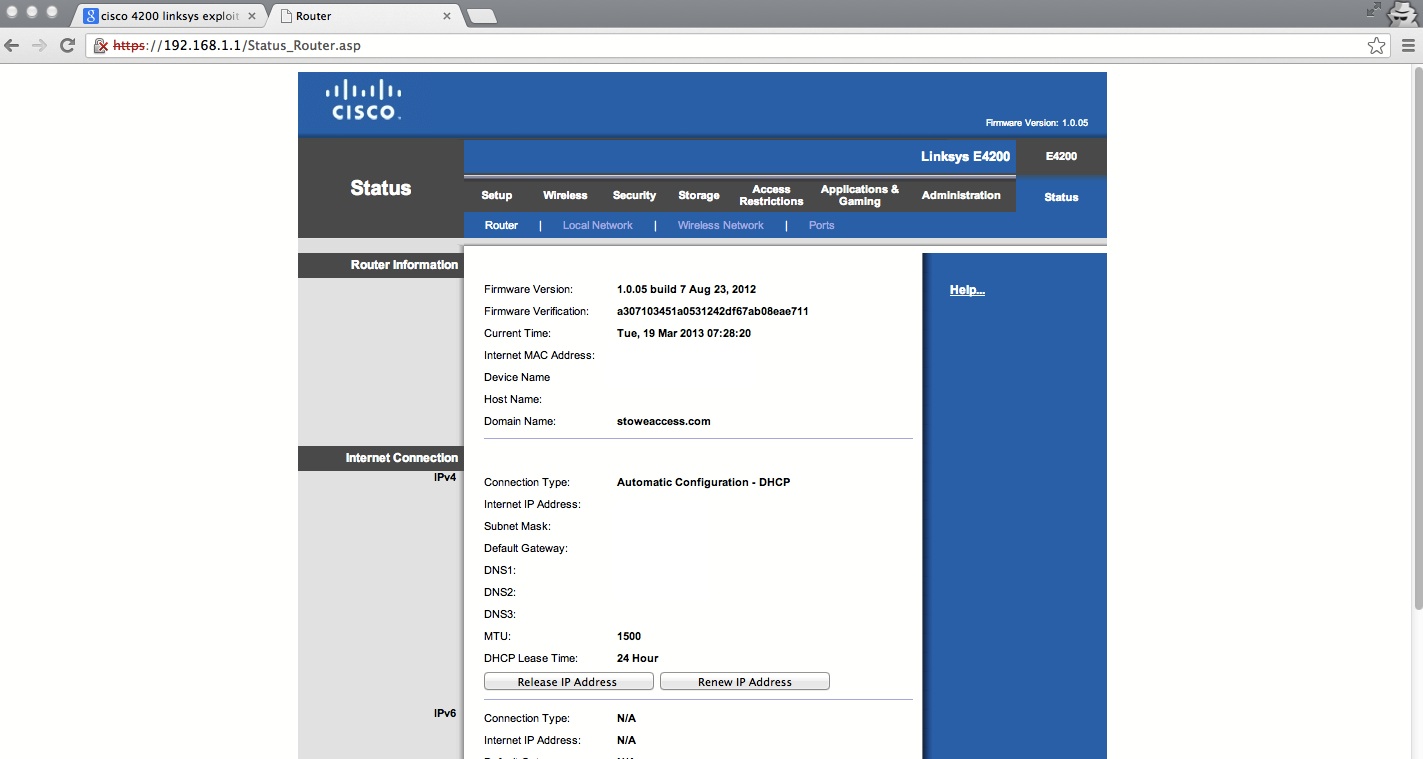1423x759 pixels.
Task: Open the Wireless menu
Action: click(x=565, y=195)
